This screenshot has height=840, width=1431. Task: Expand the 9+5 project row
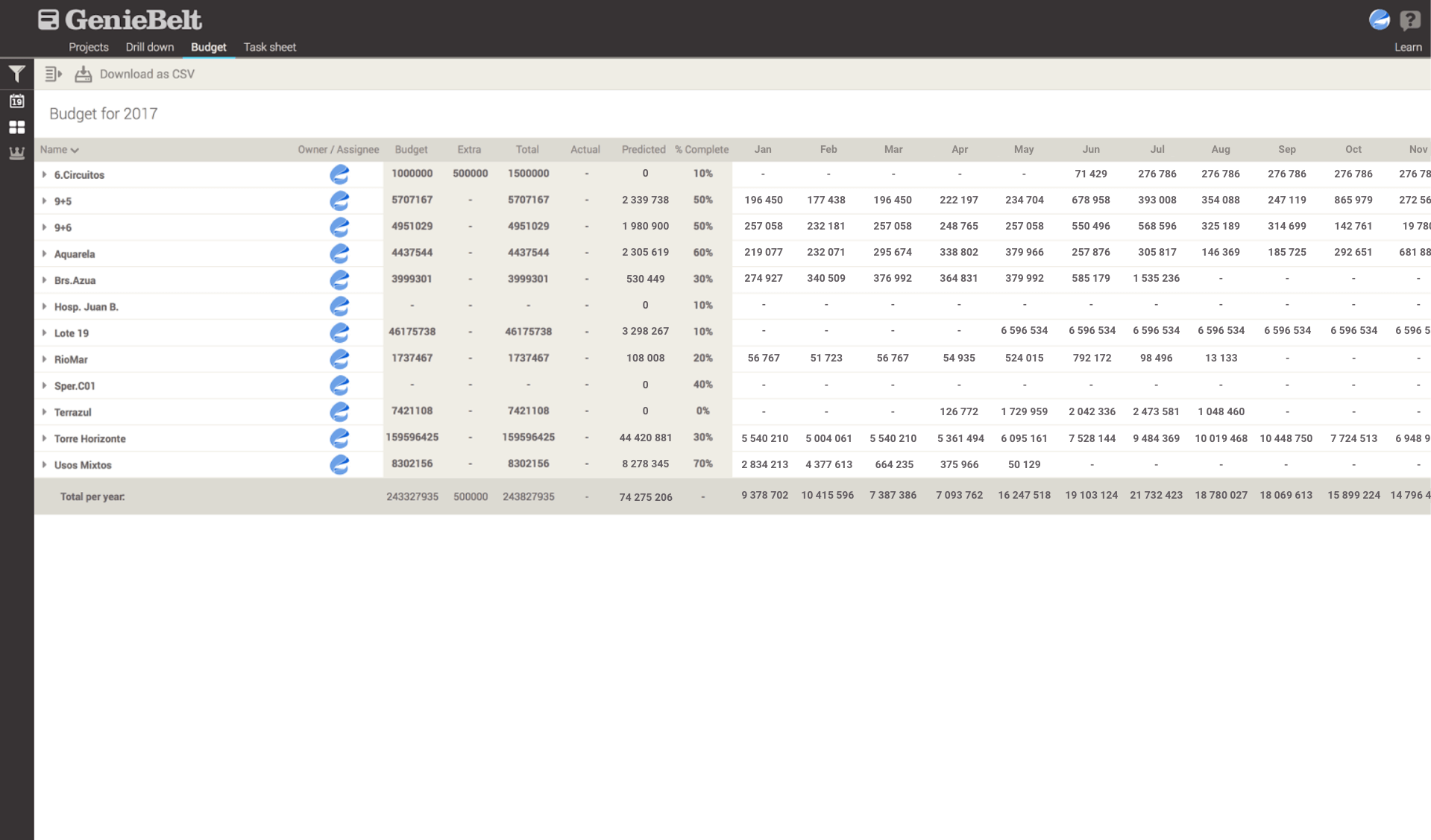pyautogui.click(x=45, y=200)
